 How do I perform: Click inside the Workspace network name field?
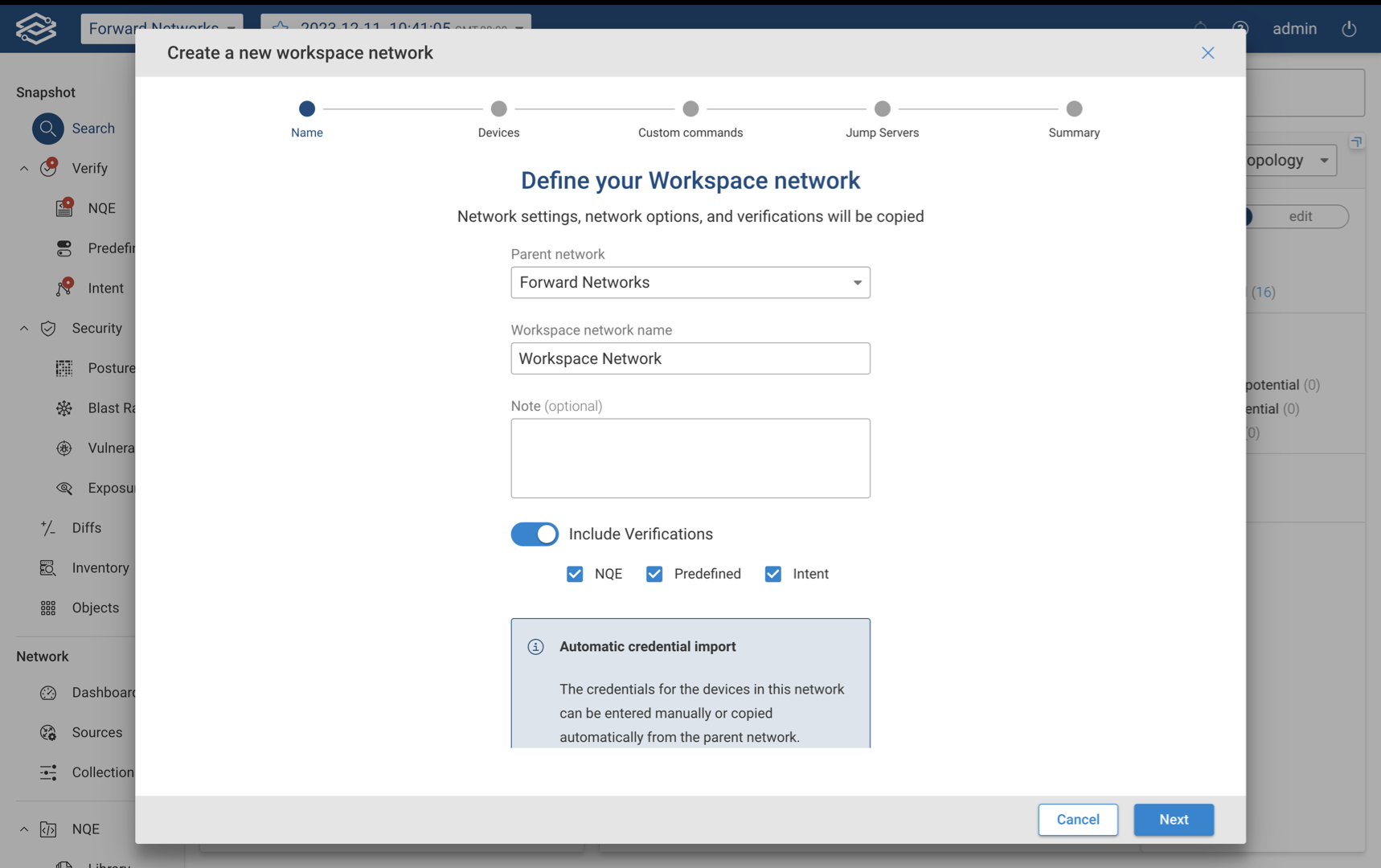pos(690,358)
